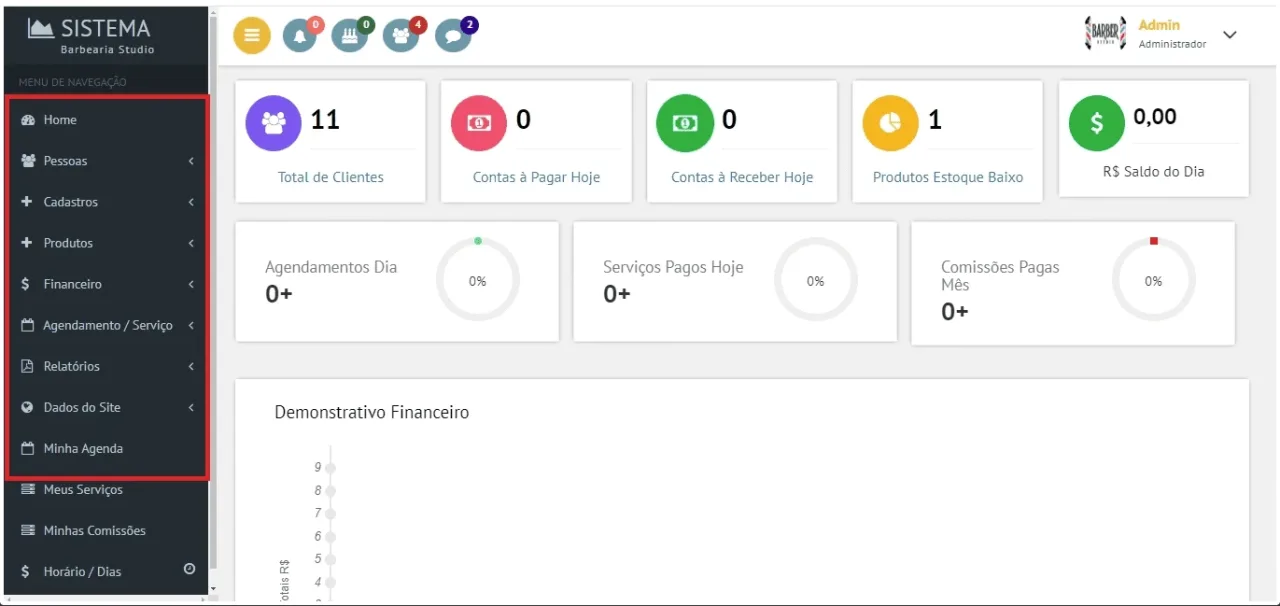Open the Admin profile dropdown arrow

[x=1230, y=35]
